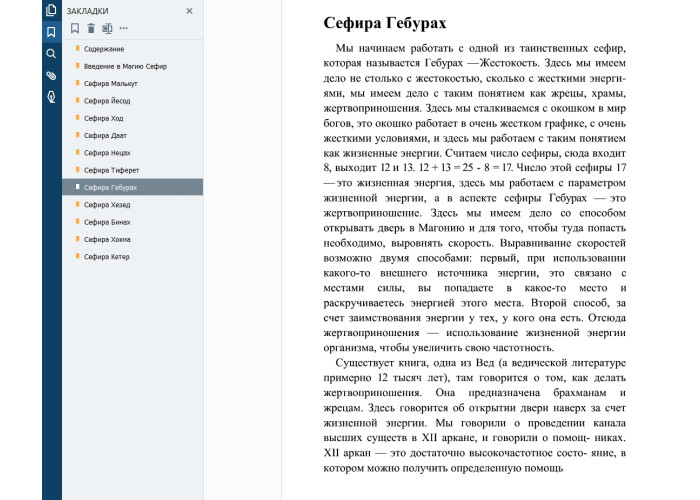Screen dimensions: 700x500
Task: Navigate to Сефира Тиферет bookmark
Action: [x=111, y=170]
